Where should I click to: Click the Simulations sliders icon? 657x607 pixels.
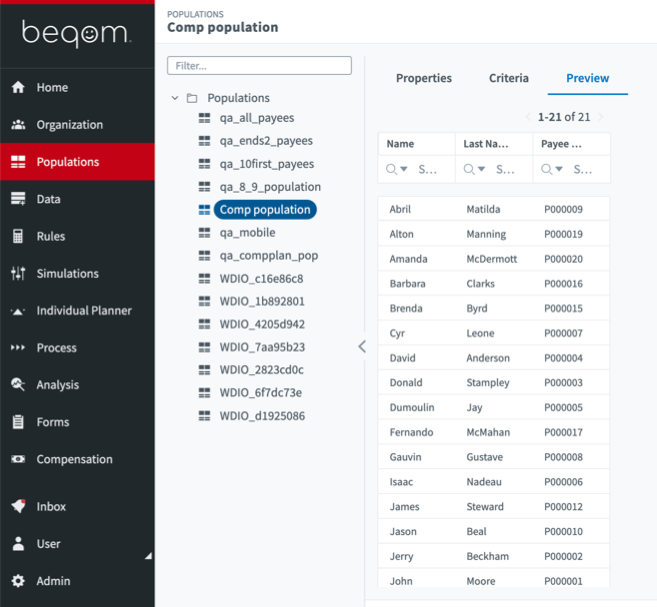[18, 274]
